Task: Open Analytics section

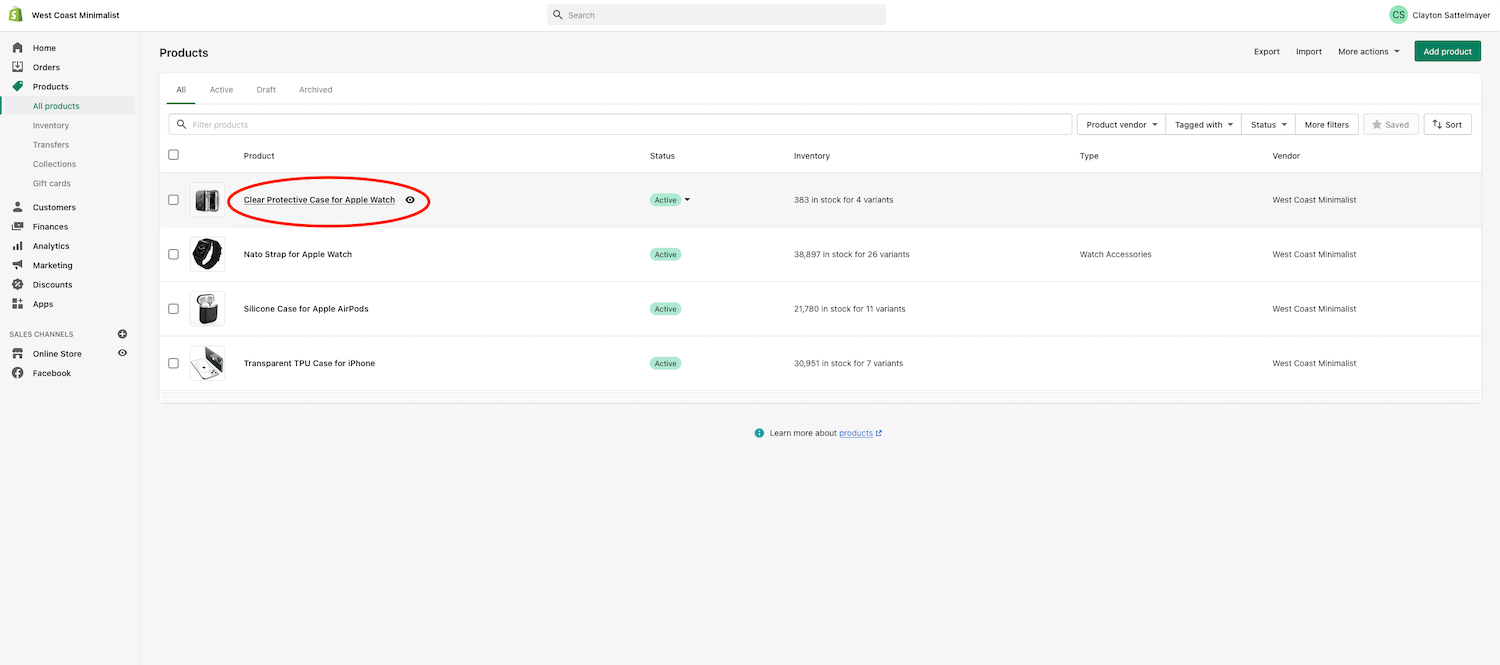Action: pyautogui.click(x=51, y=246)
